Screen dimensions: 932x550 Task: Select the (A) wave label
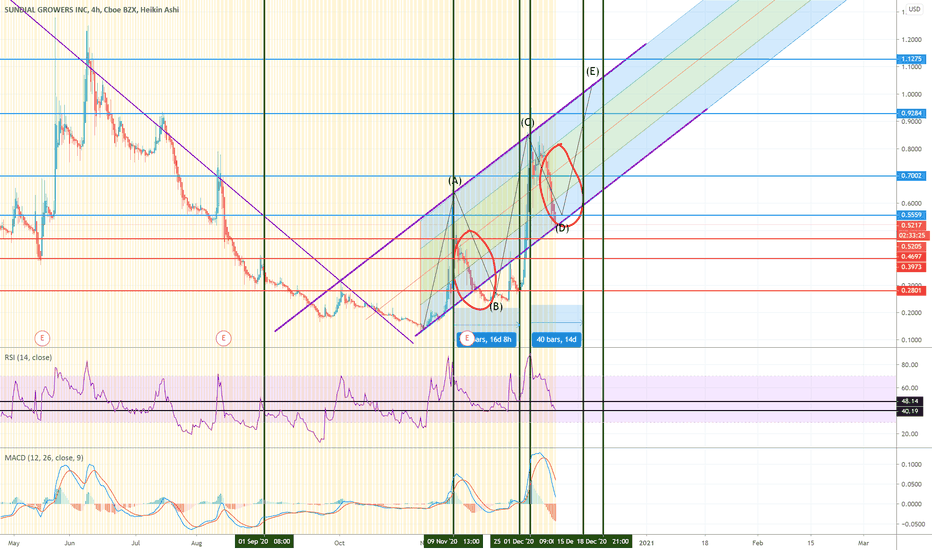click(454, 181)
